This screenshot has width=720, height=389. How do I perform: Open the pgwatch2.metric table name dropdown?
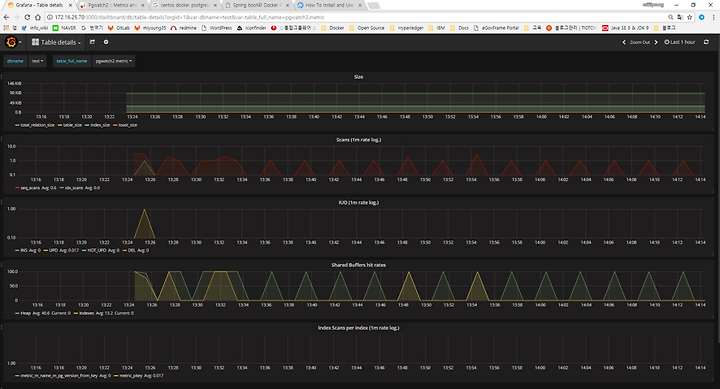113,61
